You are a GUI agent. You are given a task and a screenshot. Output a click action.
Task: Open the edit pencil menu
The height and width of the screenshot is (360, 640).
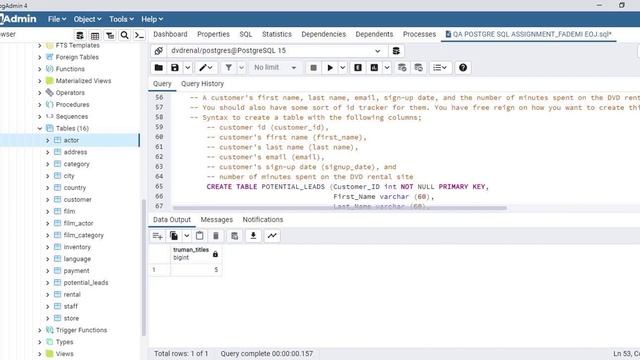pyautogui.click(x=205, y=68)
